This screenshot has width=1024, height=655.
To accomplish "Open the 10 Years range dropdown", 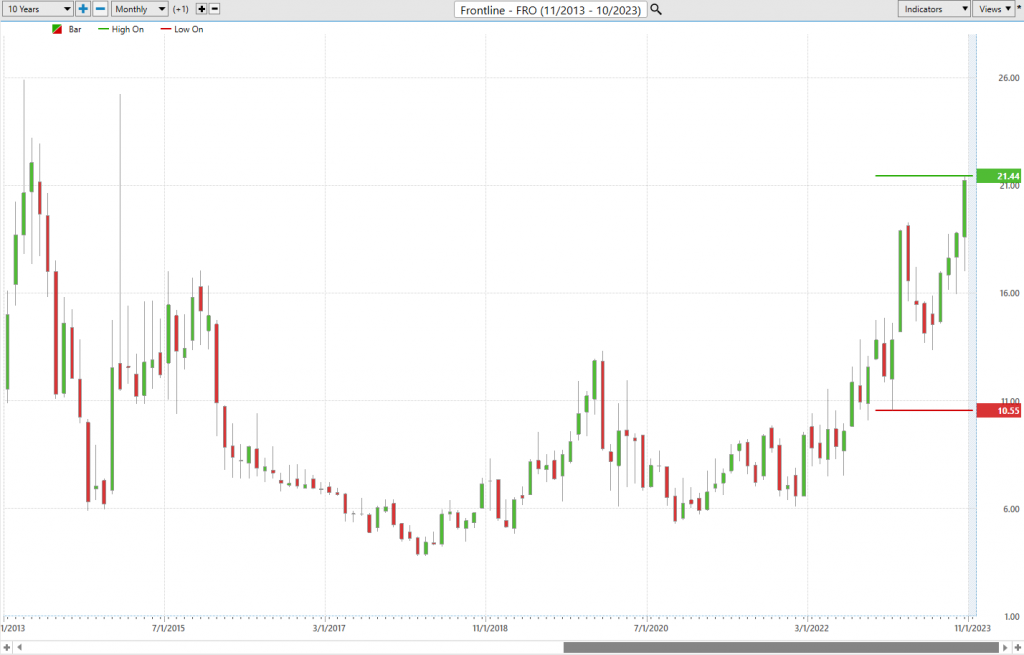I will [37, 9].
